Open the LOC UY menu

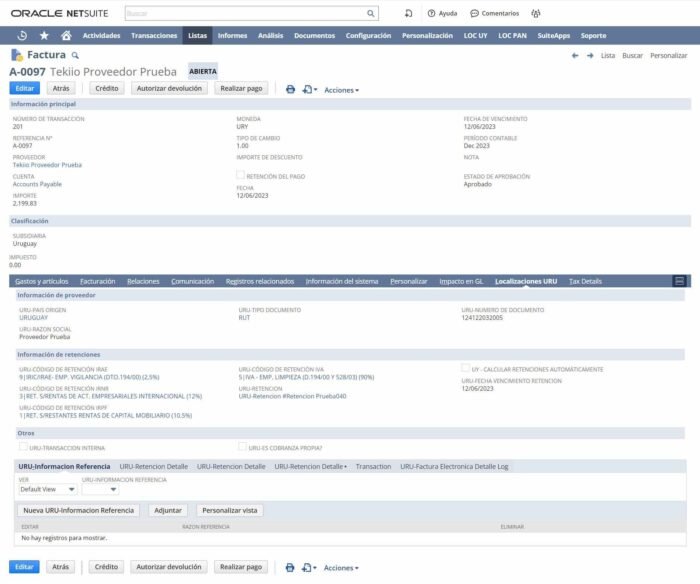coord(475,35)
